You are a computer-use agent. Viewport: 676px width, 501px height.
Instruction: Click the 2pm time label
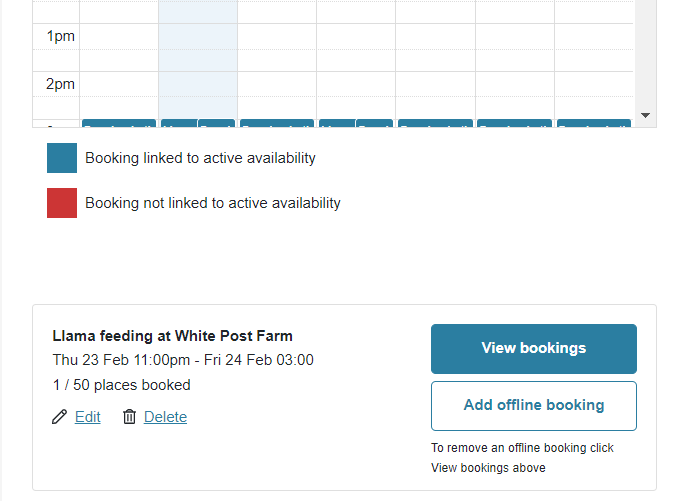click(x=60, y=84)
